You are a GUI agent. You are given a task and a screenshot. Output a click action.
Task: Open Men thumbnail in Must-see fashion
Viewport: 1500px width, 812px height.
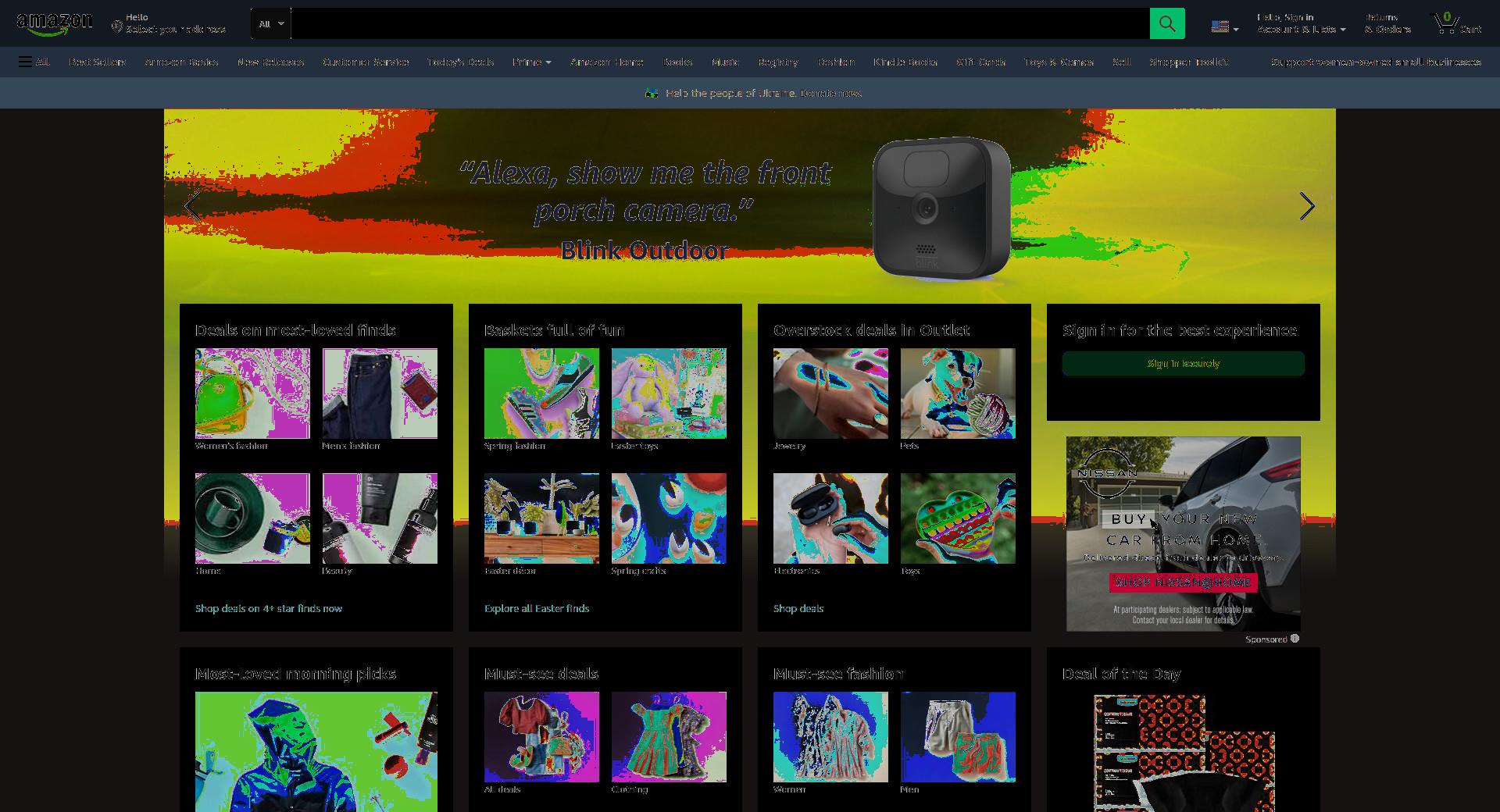tap(958, 737)
